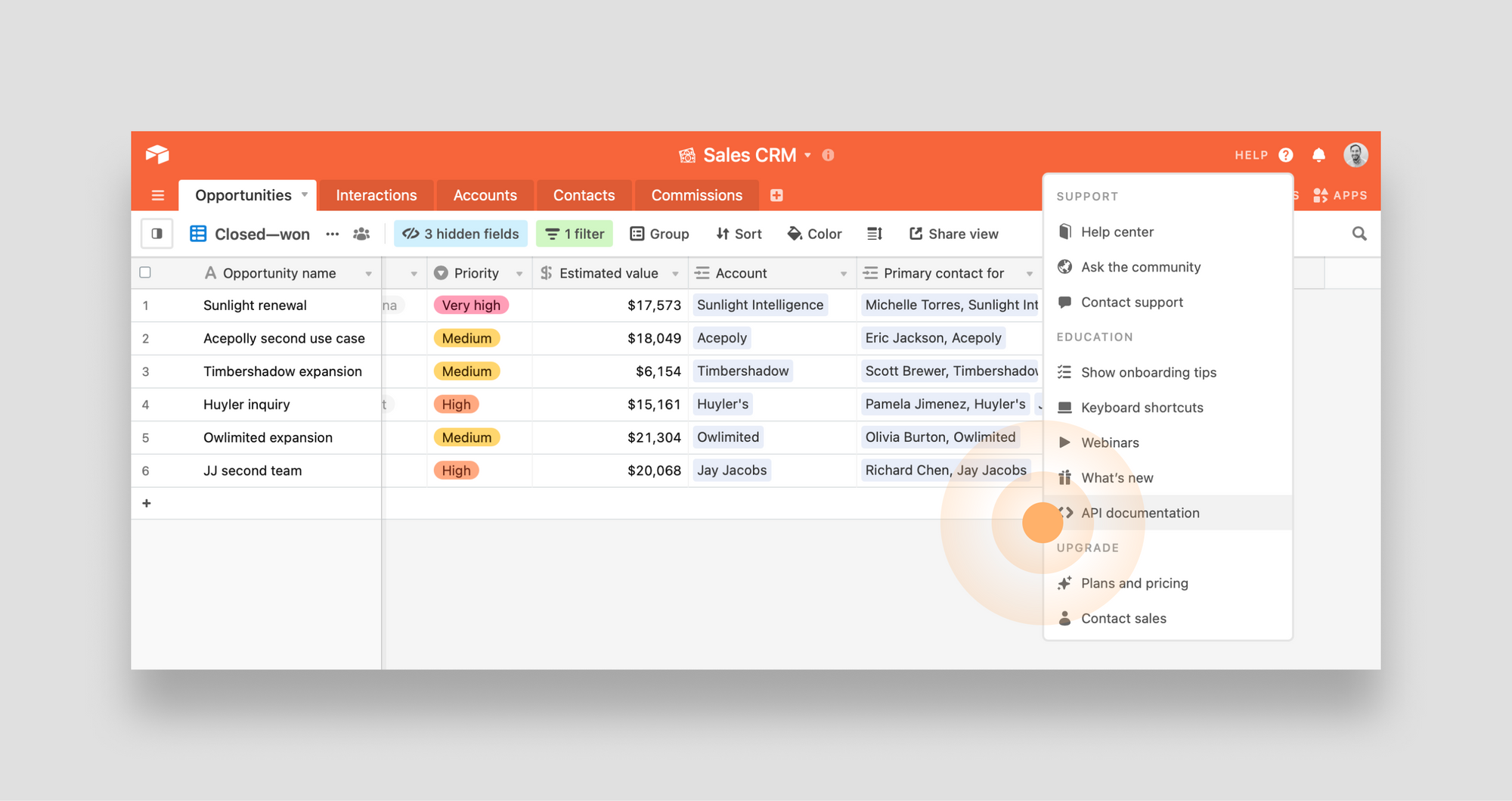Open the Color options
Image resolution: width=1512 pixels, height=801 pixels.
click(814, 234)
